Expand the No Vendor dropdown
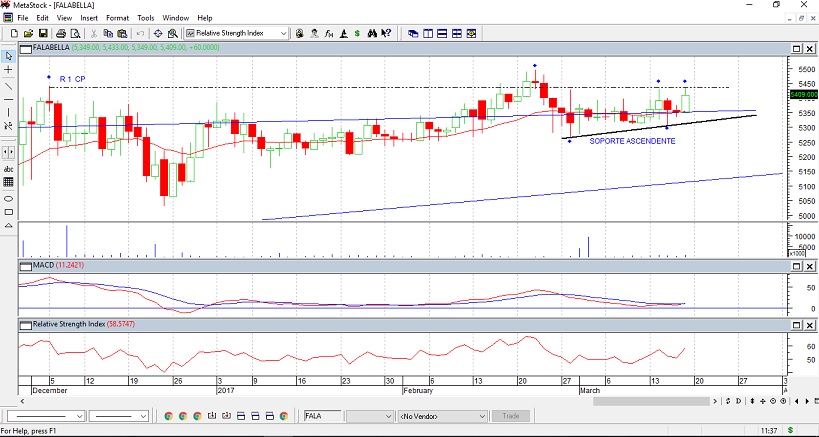The height and width of the screenshot is (437, 819). (482, 415)
